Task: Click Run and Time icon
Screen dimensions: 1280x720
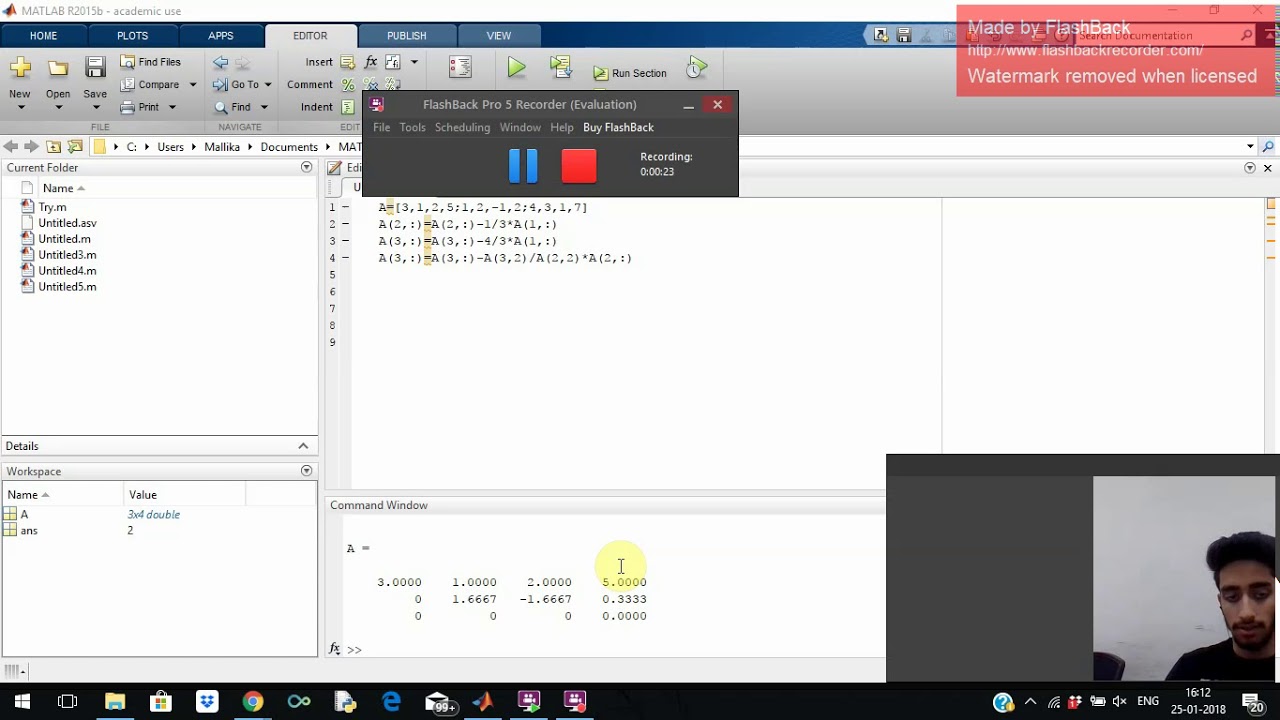Action: pos(697,67)
